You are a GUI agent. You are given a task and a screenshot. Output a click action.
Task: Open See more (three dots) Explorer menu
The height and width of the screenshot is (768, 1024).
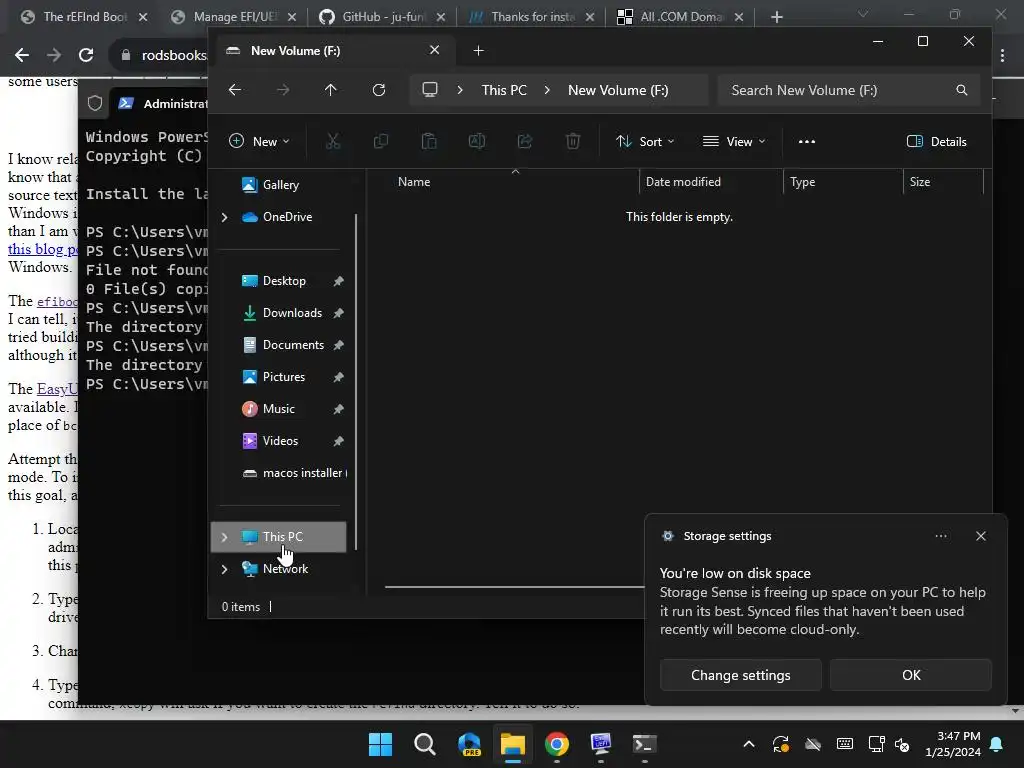(807, 142)
